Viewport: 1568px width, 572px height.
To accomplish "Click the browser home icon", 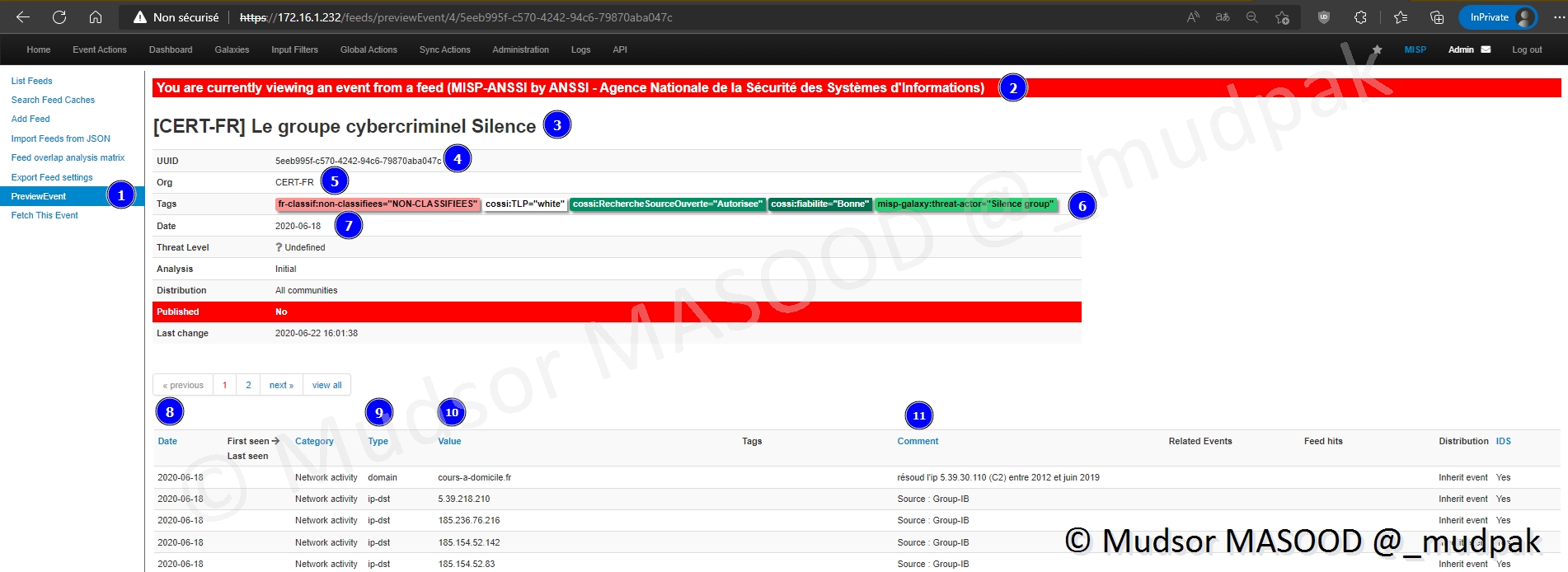I will 96,17.
